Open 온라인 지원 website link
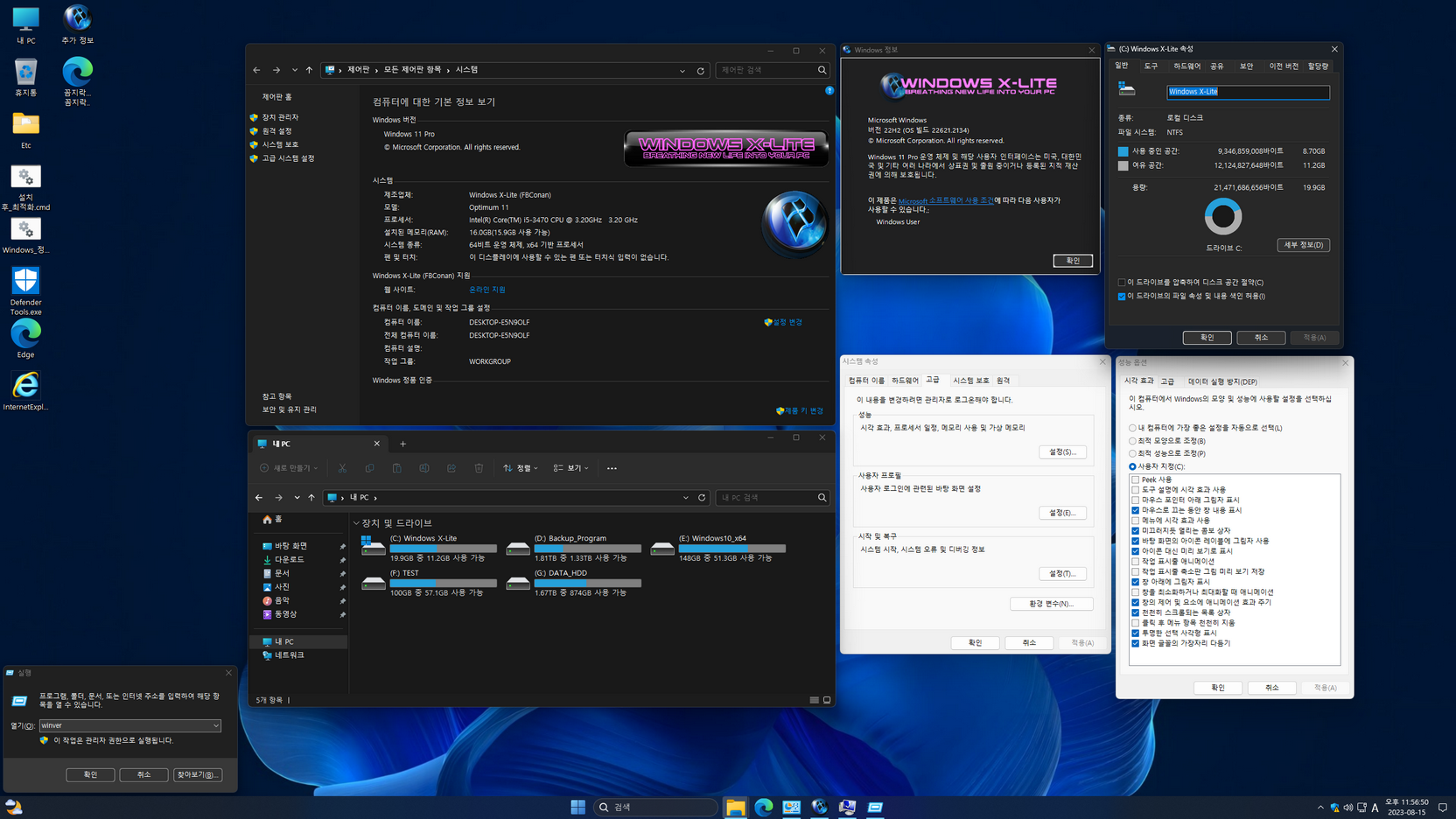 (x=487, y=290)
